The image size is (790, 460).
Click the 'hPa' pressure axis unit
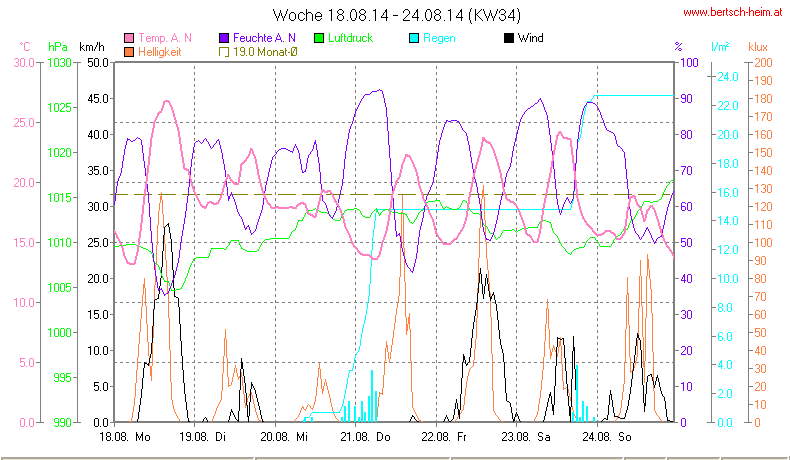click(x=57, y=47)
